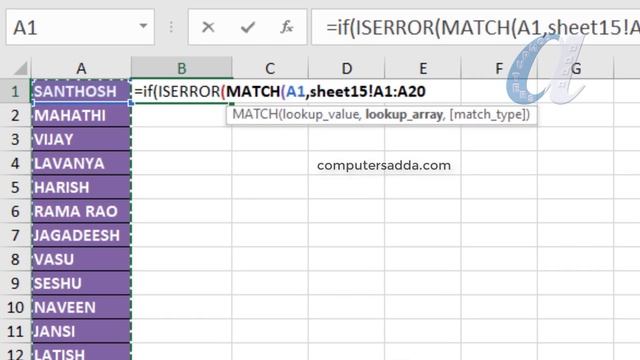
Task: Open Insert Function via fx icon
Action: [x=287, y=27]
